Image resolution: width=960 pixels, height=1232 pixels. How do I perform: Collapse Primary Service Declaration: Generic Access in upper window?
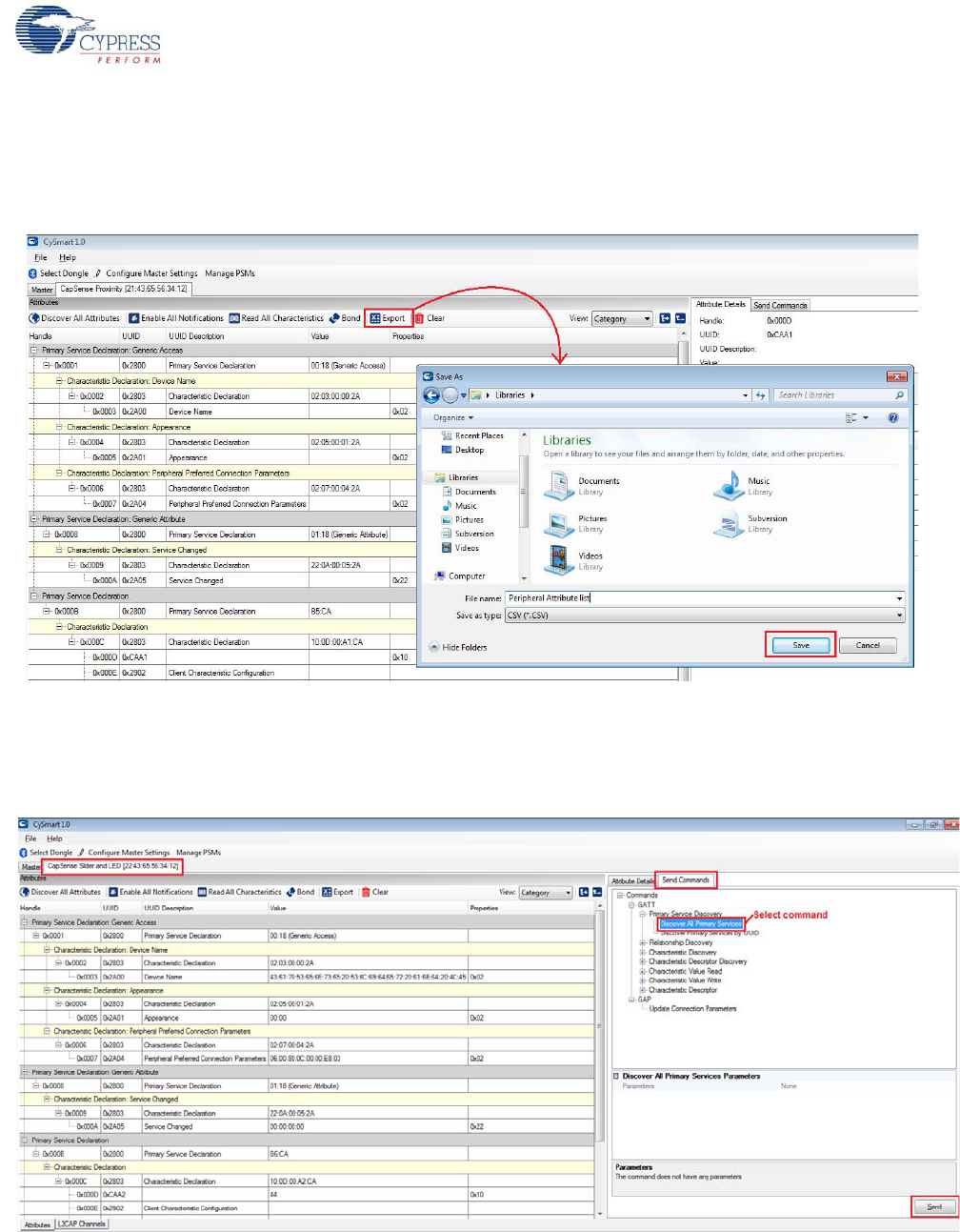pyautogui.click(x=34, y=350)
